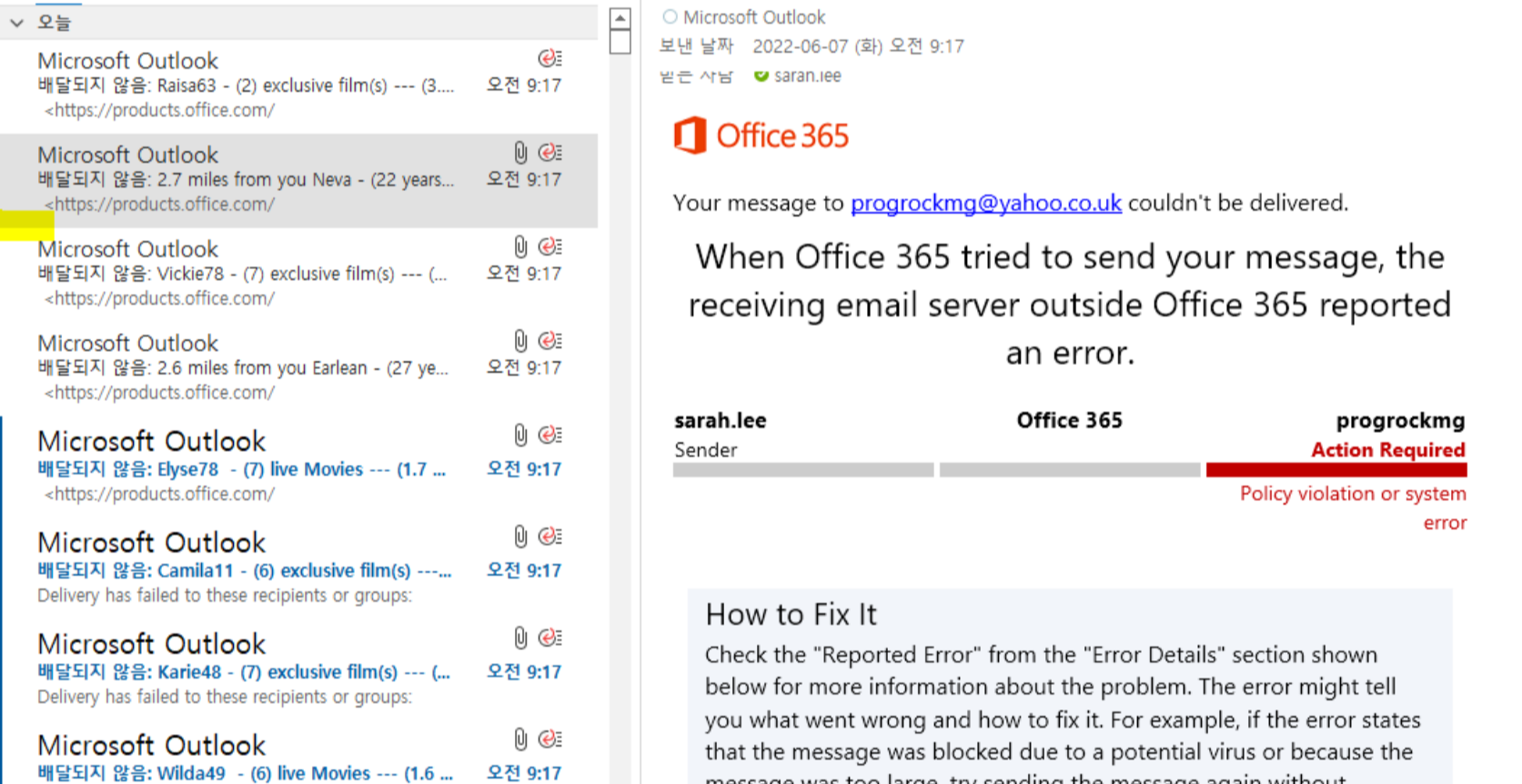The image size is (1522, 784).
Task: Click the 오전 9:17 time on Raisa63 row
Action: [x=524, y=85]
